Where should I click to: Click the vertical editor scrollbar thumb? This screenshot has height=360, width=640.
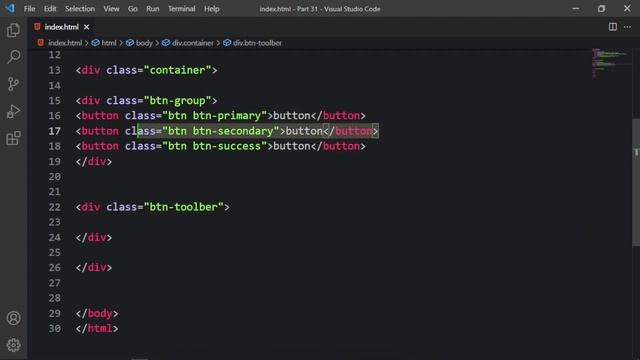[636, 182]
